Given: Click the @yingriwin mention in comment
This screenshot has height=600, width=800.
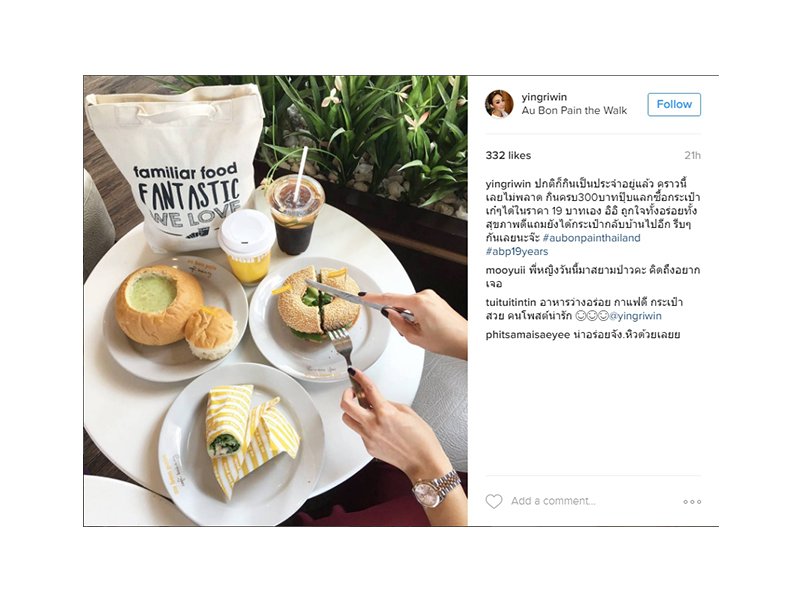Looking at the screenshot, I should 636,316.
